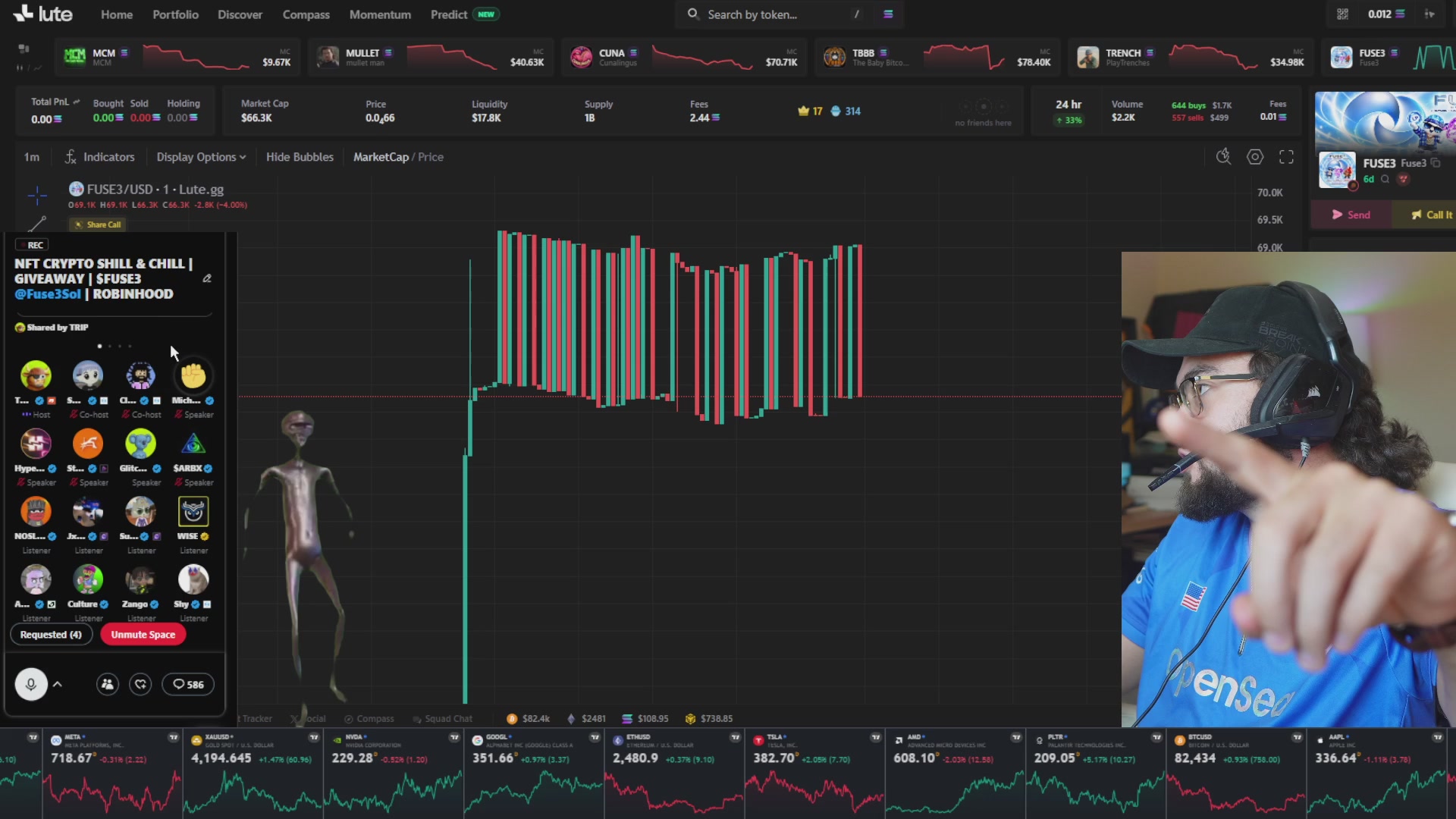Image resolution: width=1456 pixels, height=819 pixels.
Task: Open the Squad Chat tab
Action: (442, 718)
